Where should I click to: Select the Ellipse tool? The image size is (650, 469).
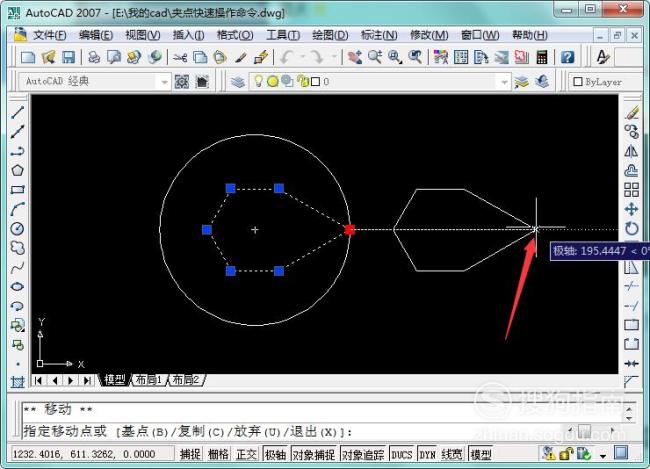pyautogui.click(x=17, y=287)
